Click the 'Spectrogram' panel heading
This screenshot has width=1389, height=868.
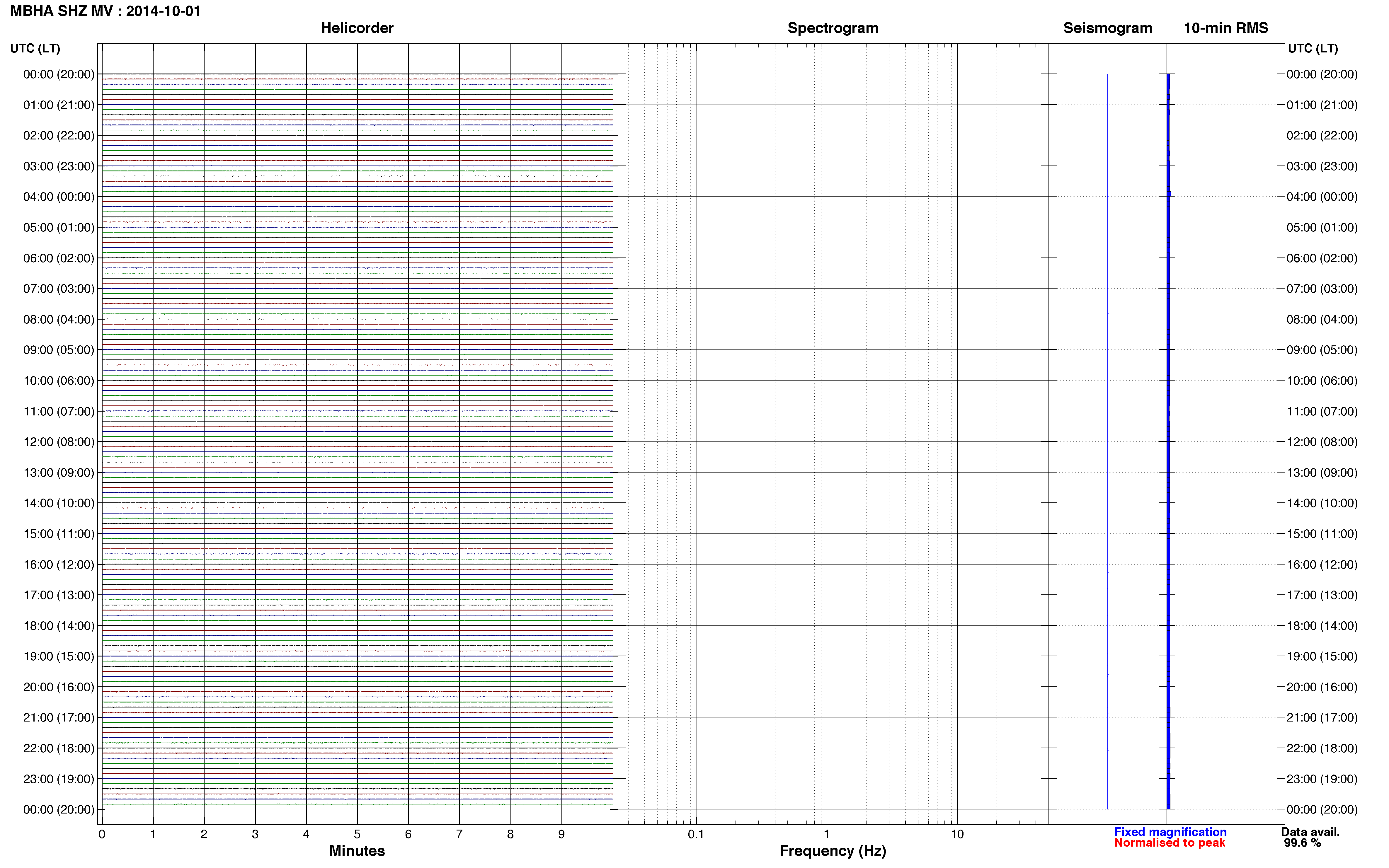point(833,28)
